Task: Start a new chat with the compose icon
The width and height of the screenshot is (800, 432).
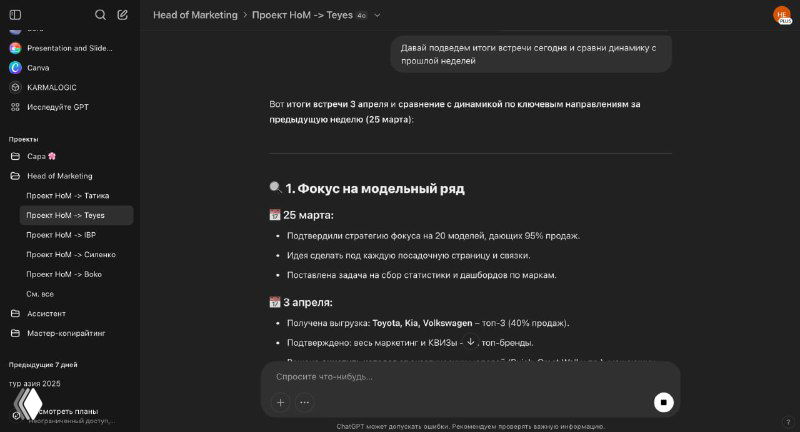Action: click(122, 15)
